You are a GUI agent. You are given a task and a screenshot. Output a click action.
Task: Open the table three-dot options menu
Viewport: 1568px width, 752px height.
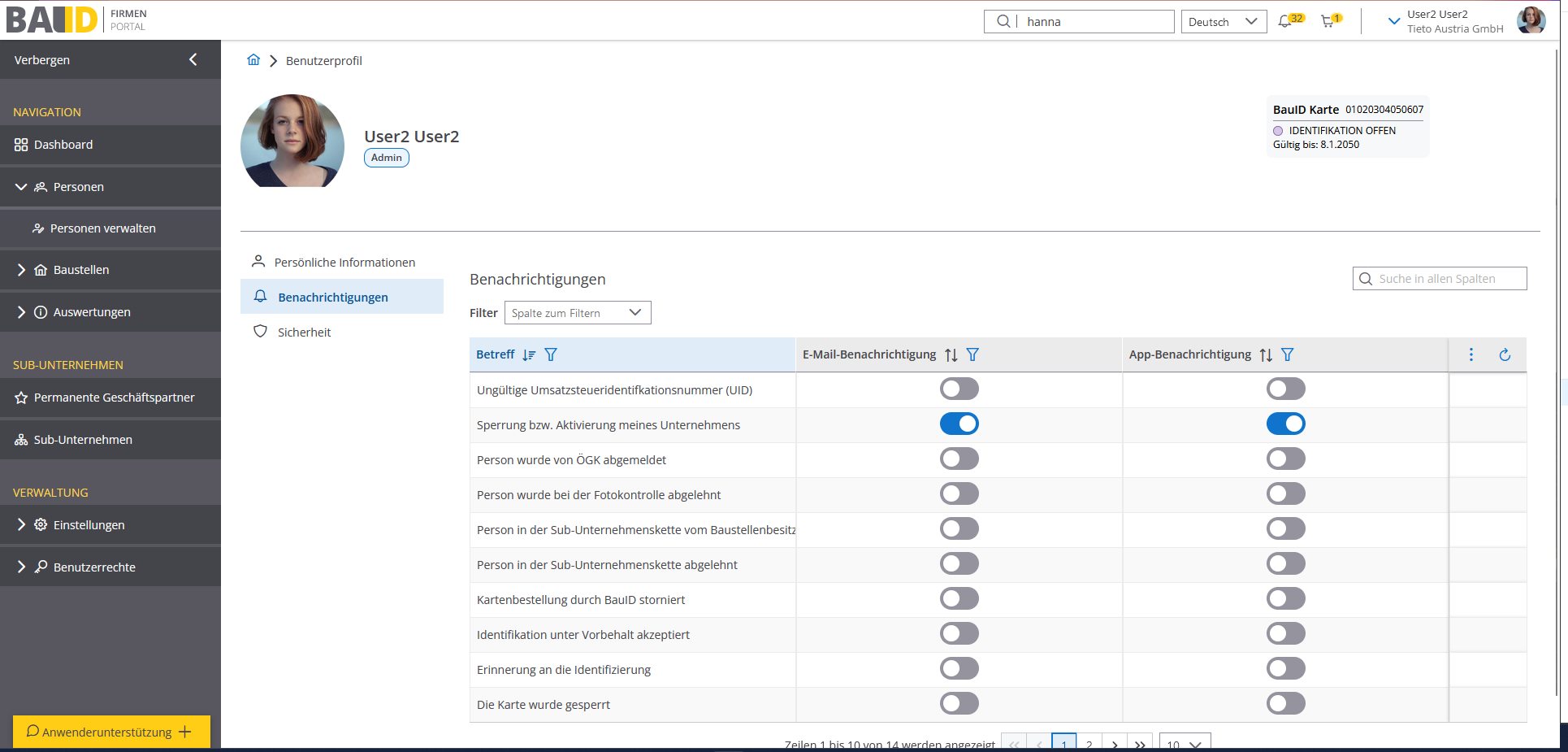(x=1471, y=354)
